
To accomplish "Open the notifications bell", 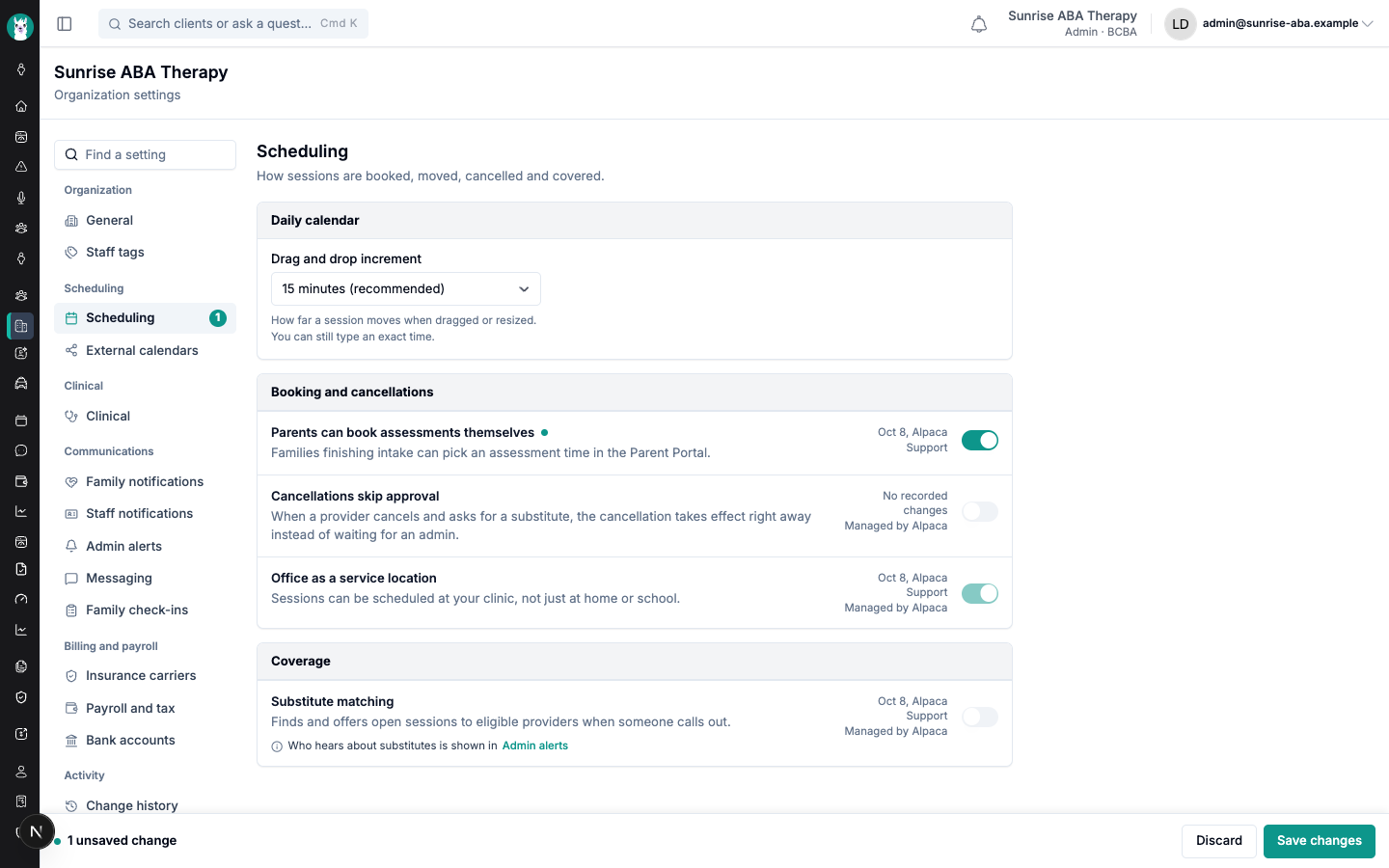I will [x=979, y=24].
